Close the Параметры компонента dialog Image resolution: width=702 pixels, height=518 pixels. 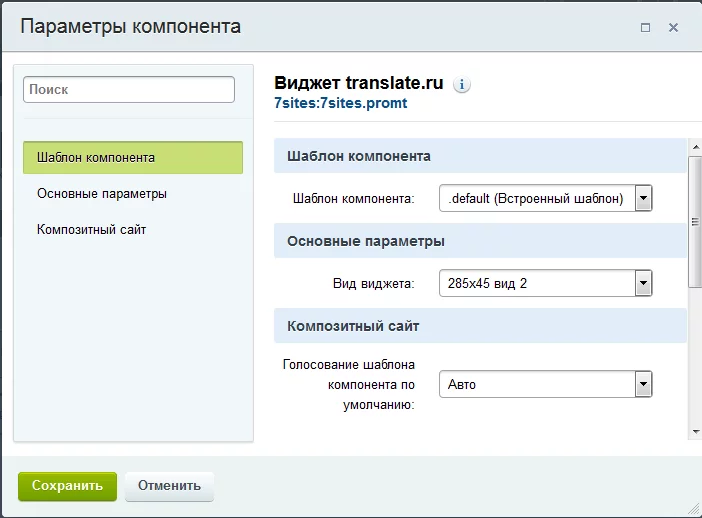tap(674, 27)
